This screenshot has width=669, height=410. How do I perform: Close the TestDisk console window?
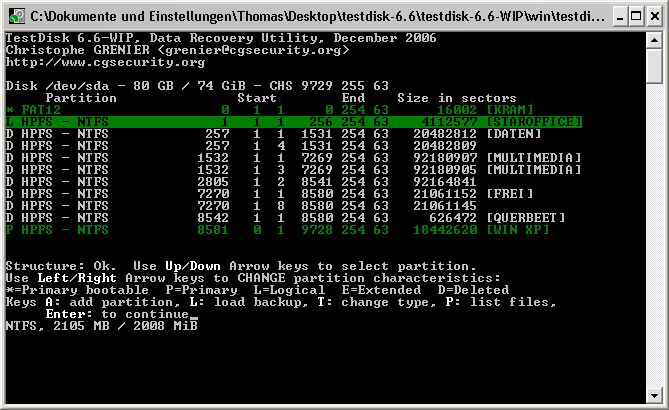pyautogui.click(x=654, y=17)
